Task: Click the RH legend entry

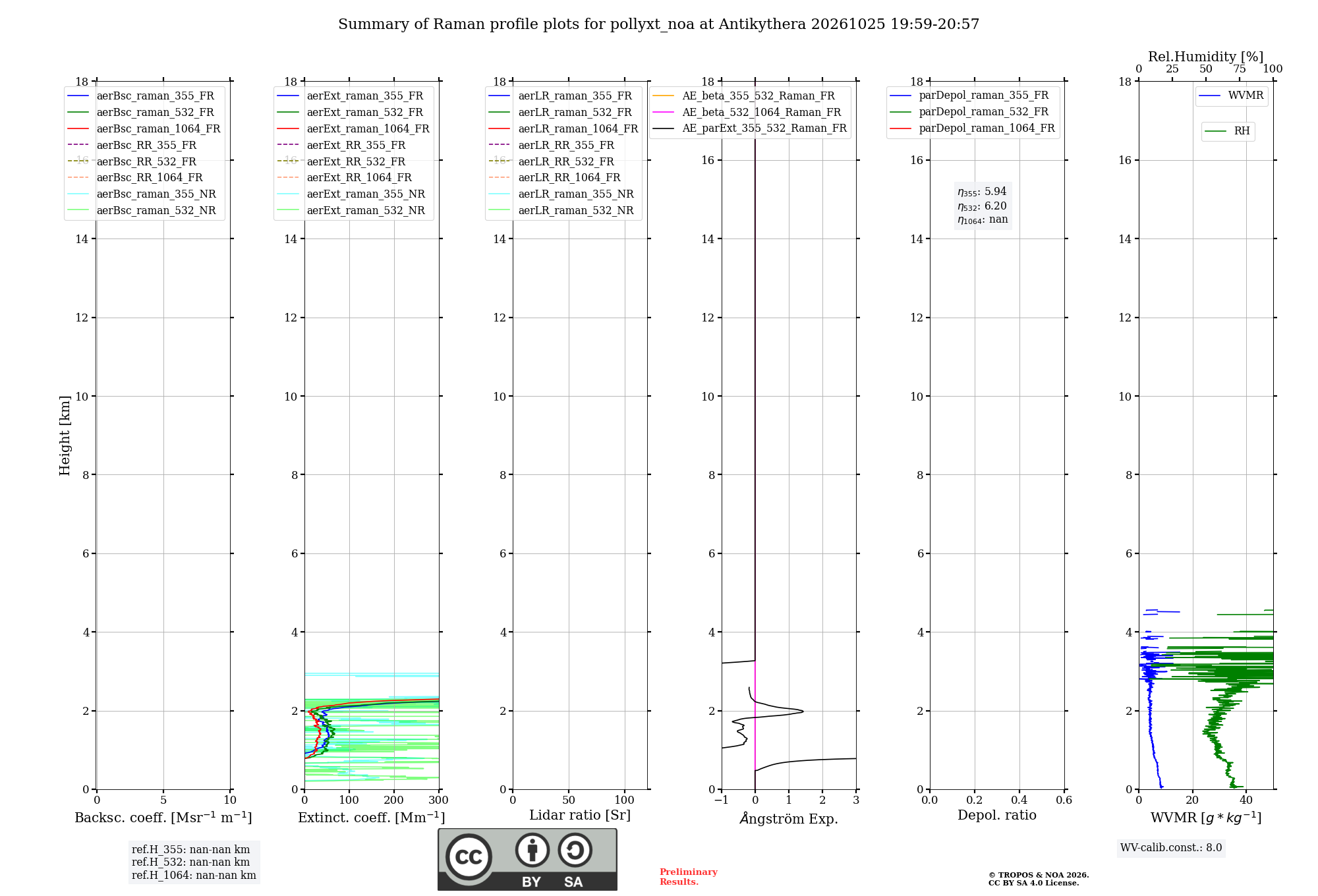Action: click(1228, 131)
